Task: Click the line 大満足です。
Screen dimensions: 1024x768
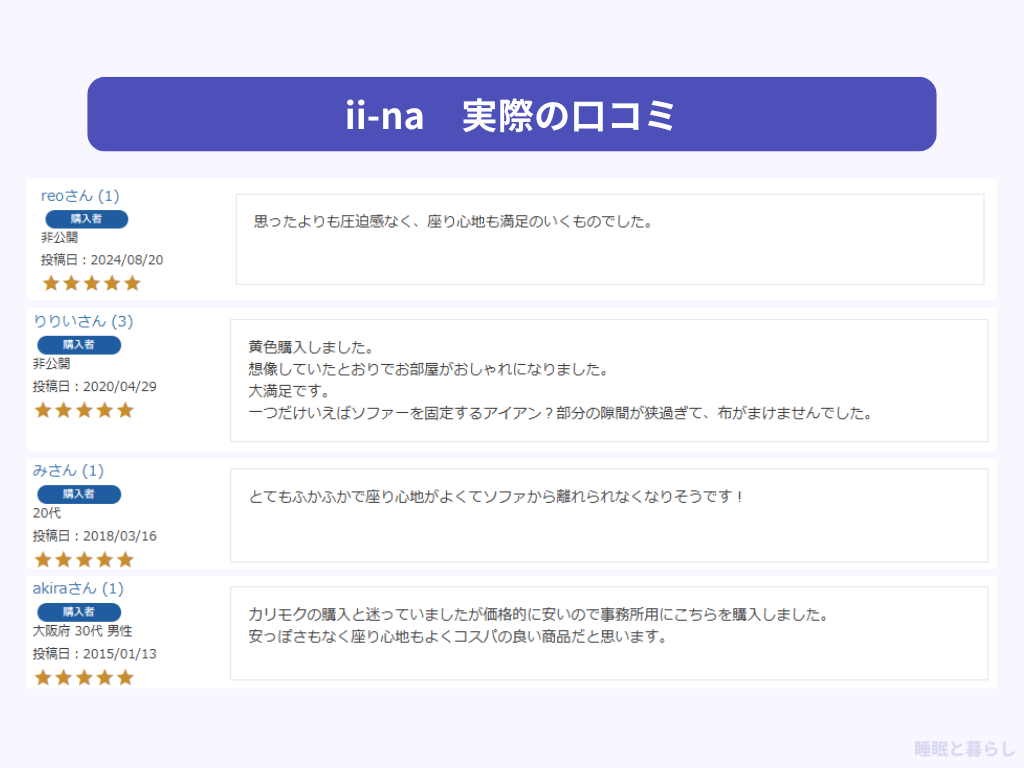Action: click(x=289, y=391)
